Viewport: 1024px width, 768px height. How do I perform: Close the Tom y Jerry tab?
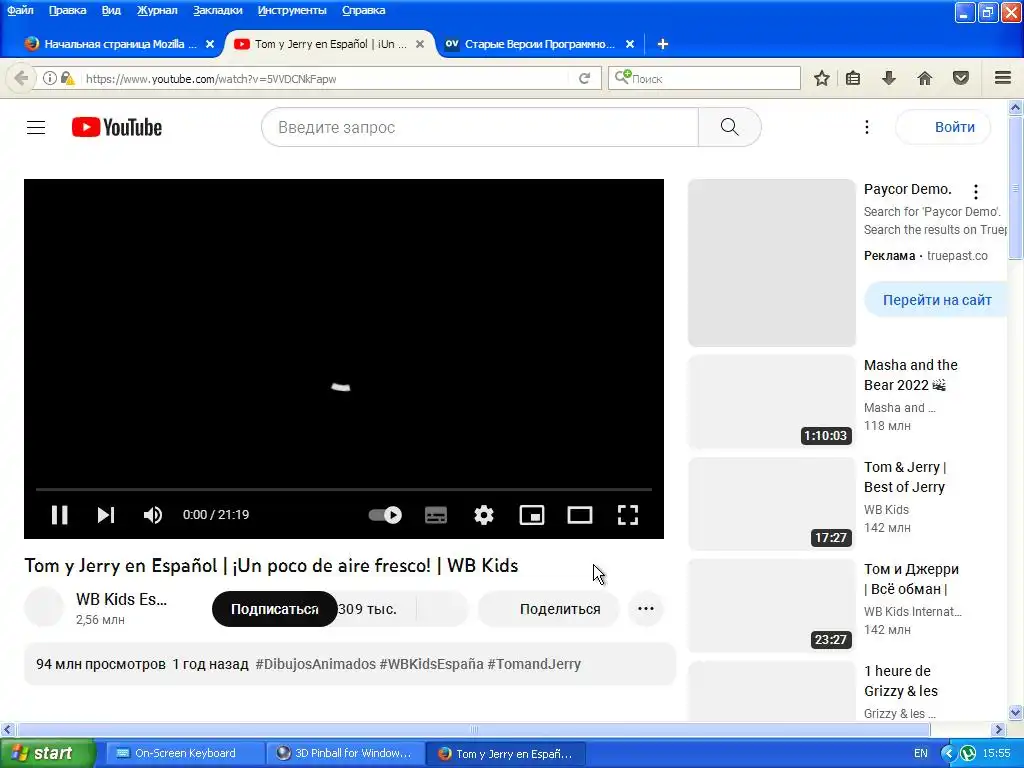[420, 44]
